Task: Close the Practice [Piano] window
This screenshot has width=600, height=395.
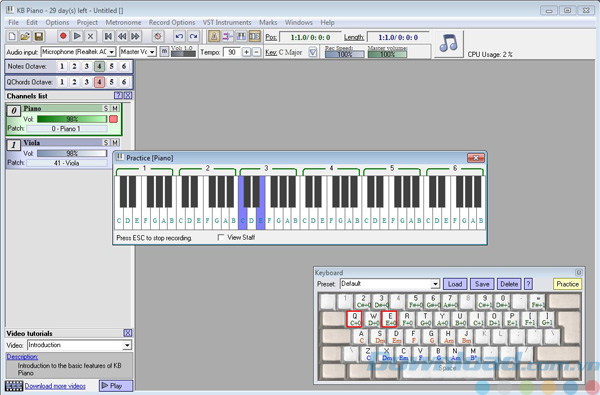Action: coord(476,158)
